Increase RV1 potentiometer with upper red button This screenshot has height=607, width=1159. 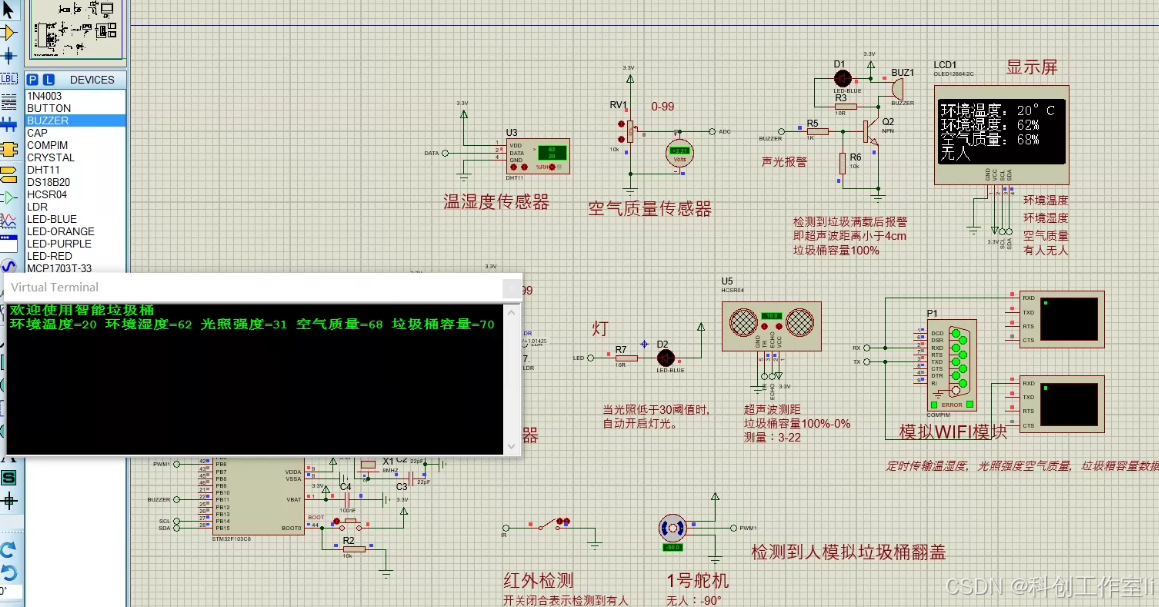coord(621,123)
